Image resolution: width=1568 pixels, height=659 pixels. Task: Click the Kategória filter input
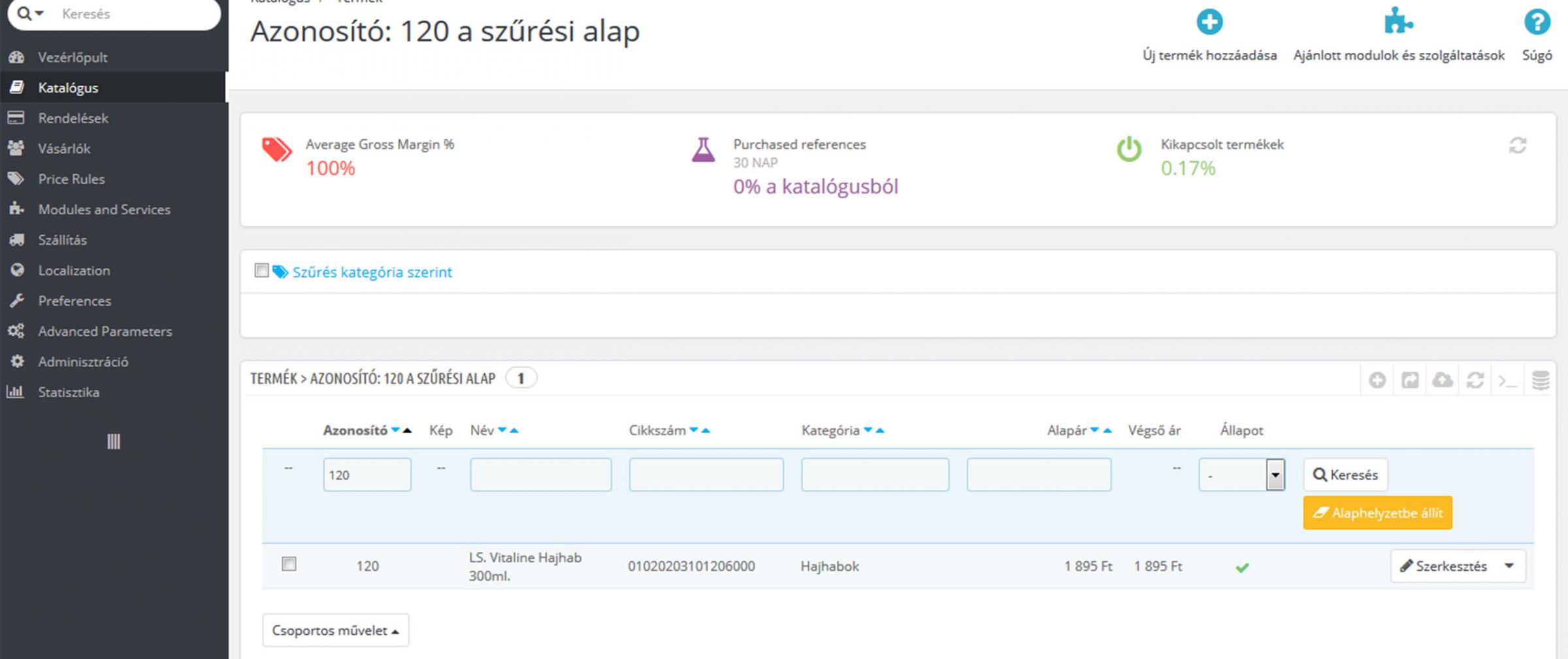point(875,475)
